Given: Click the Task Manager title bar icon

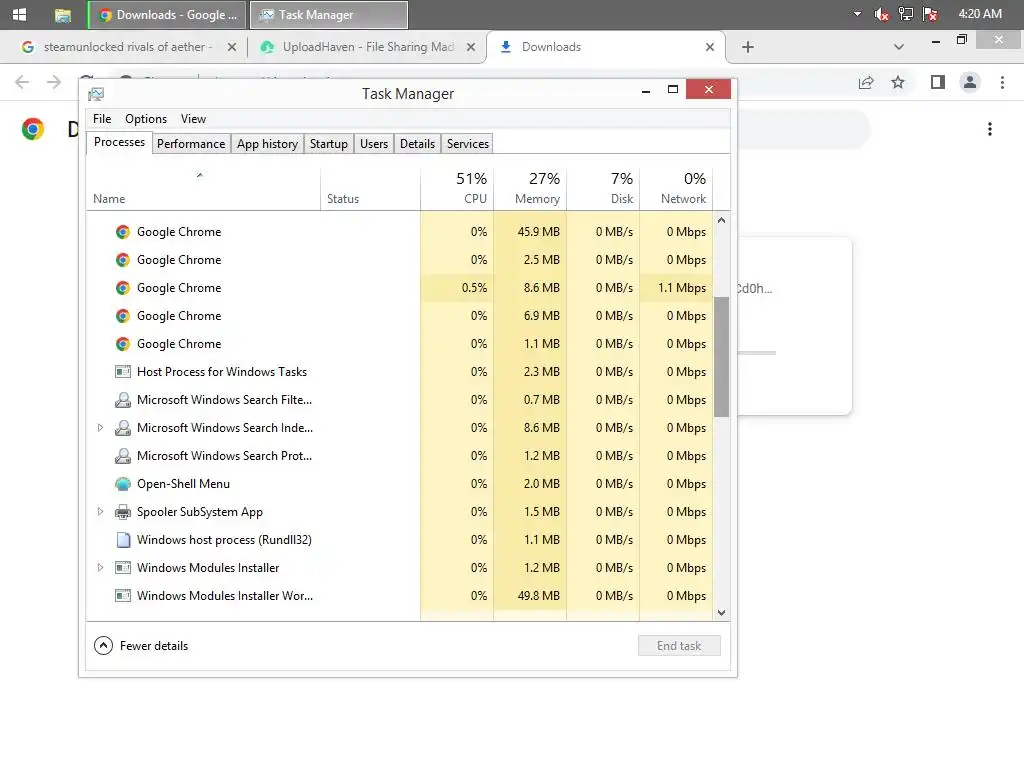Looking at the screenshot, I should coord(96,94).
